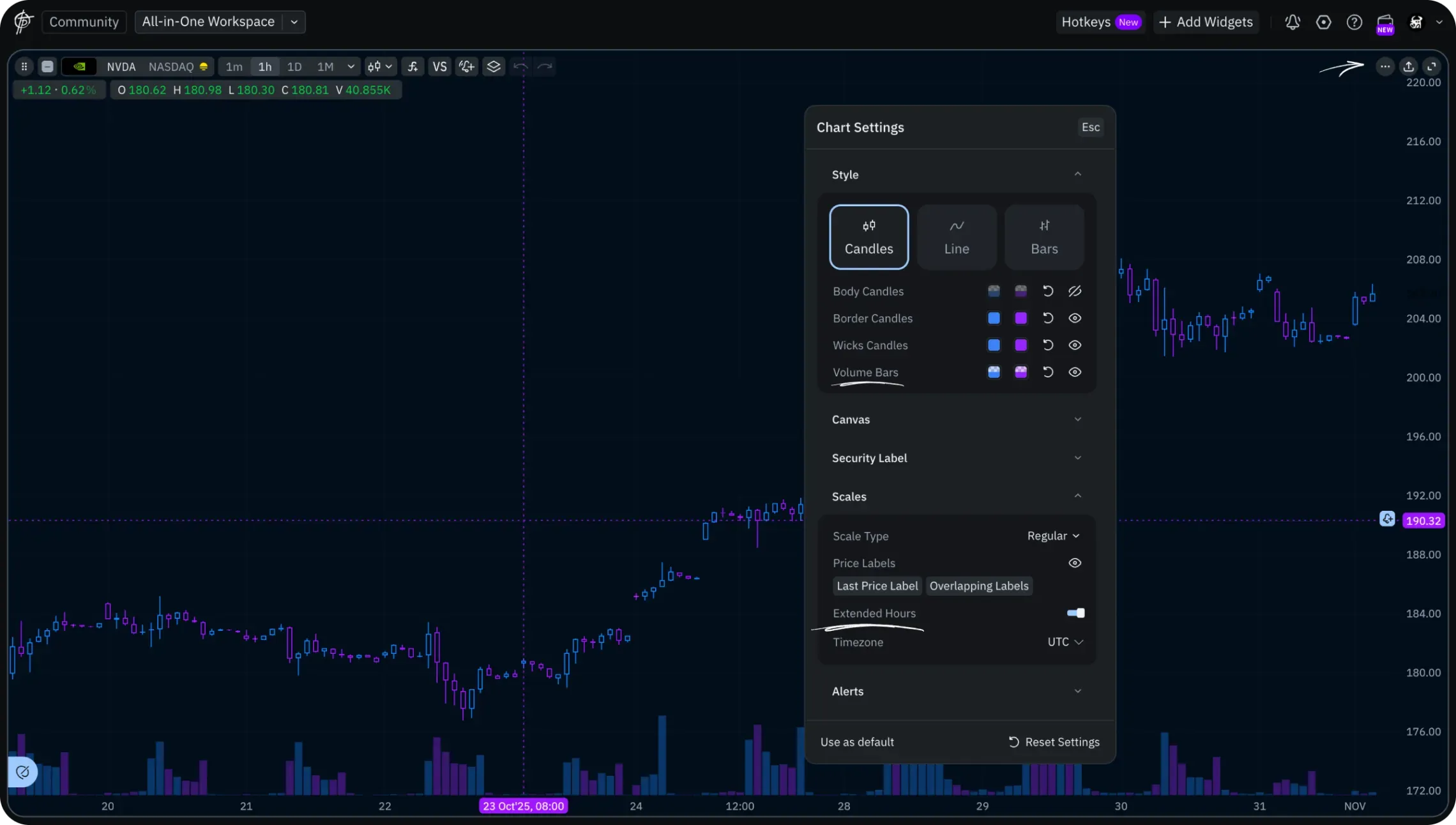Open notifications bell in top bar

tap(1293, 22)
